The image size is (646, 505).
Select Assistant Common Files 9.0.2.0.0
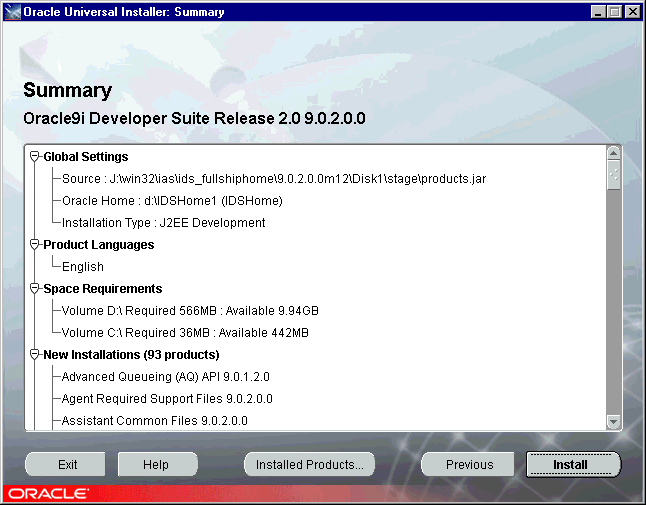[154, 421]
